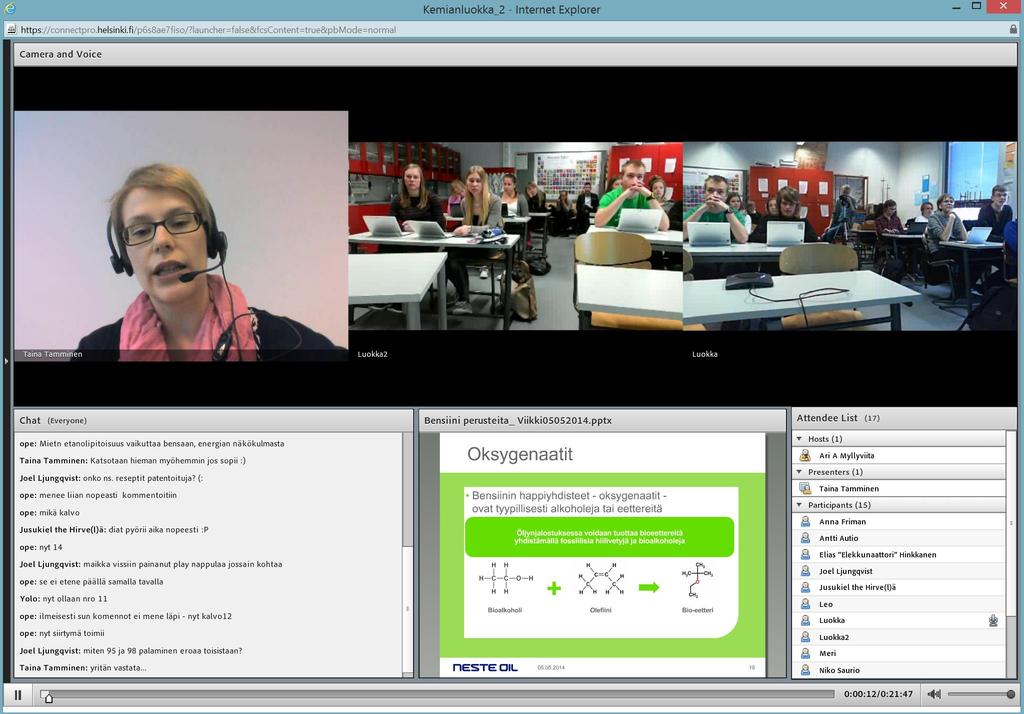Collapse the Presenters (1) group

click(799, 472)
